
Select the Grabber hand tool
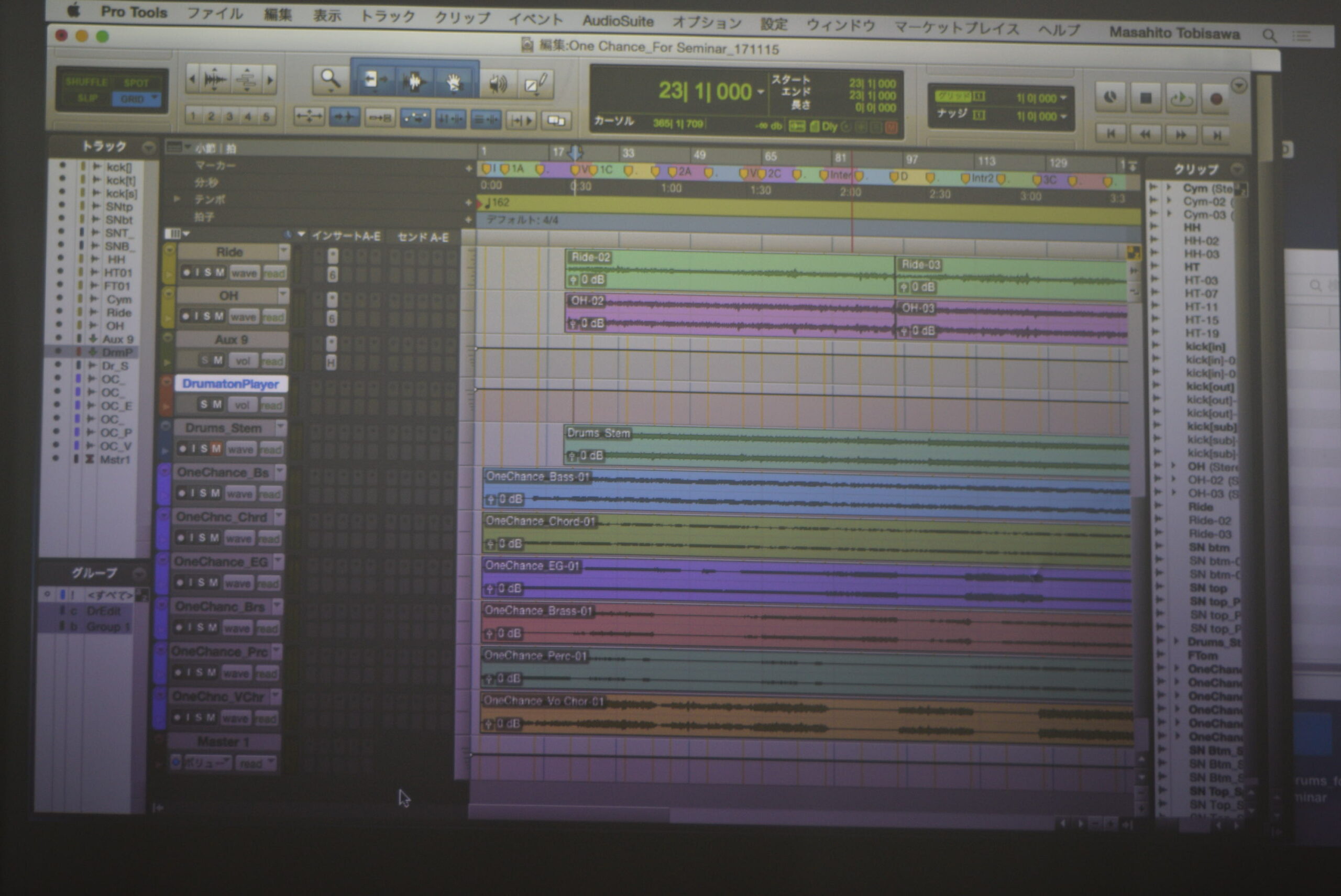pos(454,83)
